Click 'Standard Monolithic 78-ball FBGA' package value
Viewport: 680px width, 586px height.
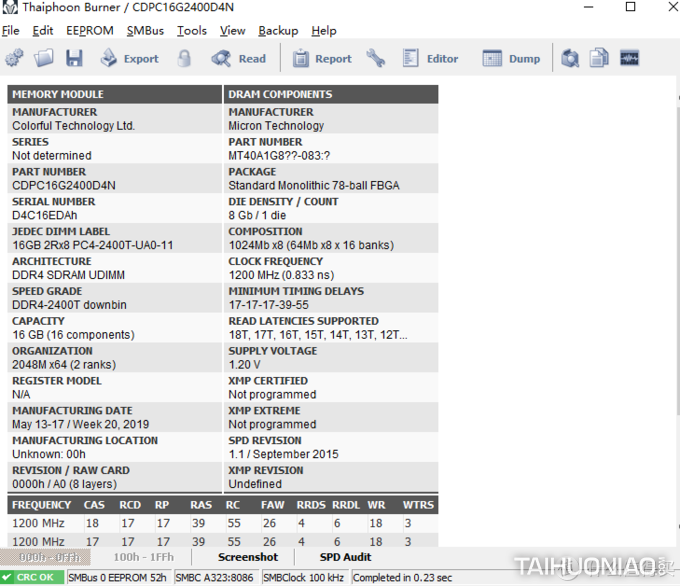tap(314, 186)
